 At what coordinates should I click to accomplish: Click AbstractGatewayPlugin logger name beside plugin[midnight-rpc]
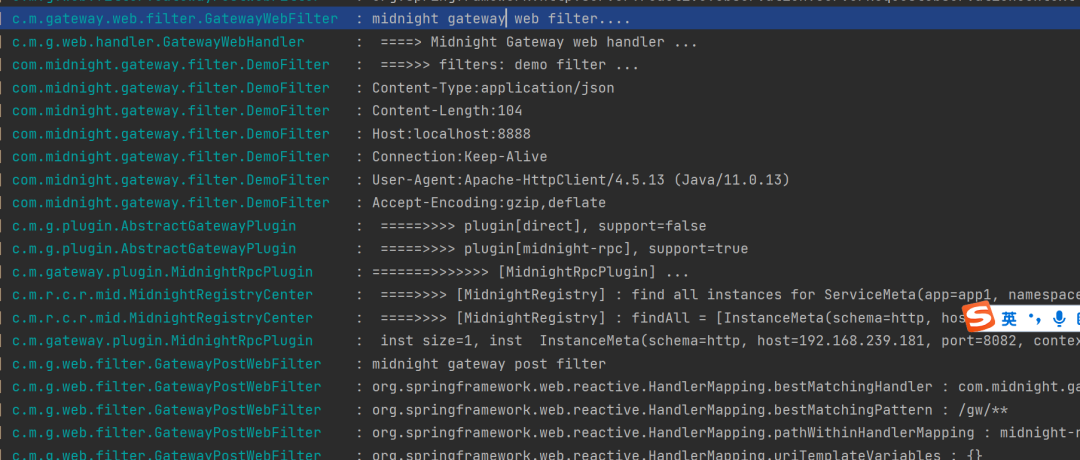[x=154, y=249]
